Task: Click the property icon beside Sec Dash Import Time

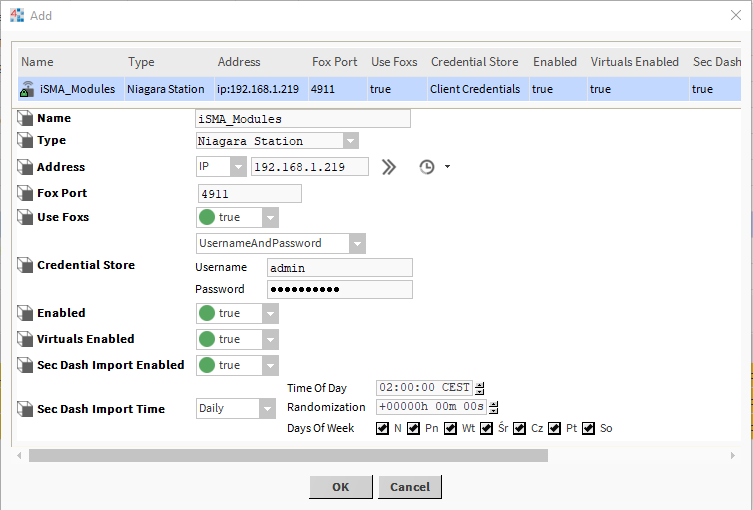Action: [26, 408]
